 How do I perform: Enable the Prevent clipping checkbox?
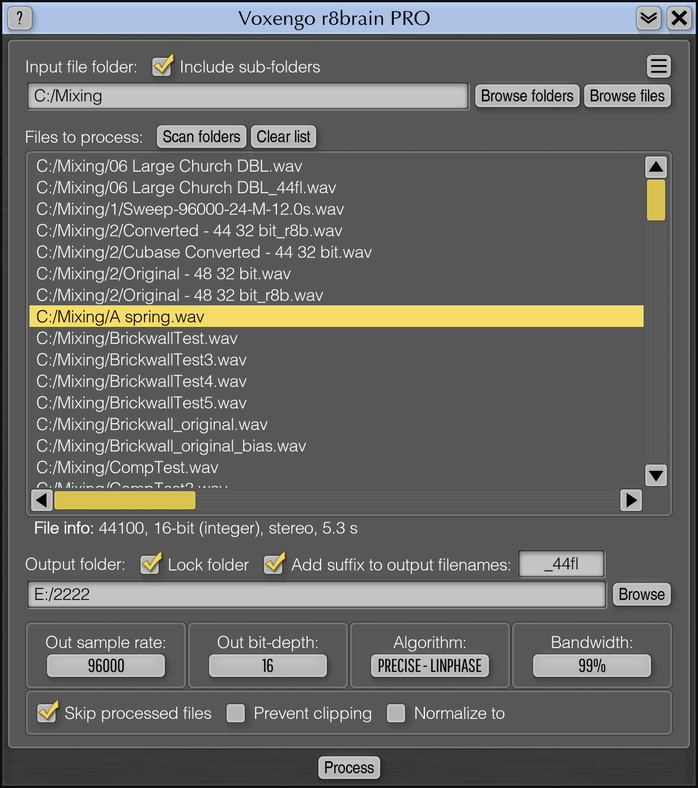tap(236, 713)
